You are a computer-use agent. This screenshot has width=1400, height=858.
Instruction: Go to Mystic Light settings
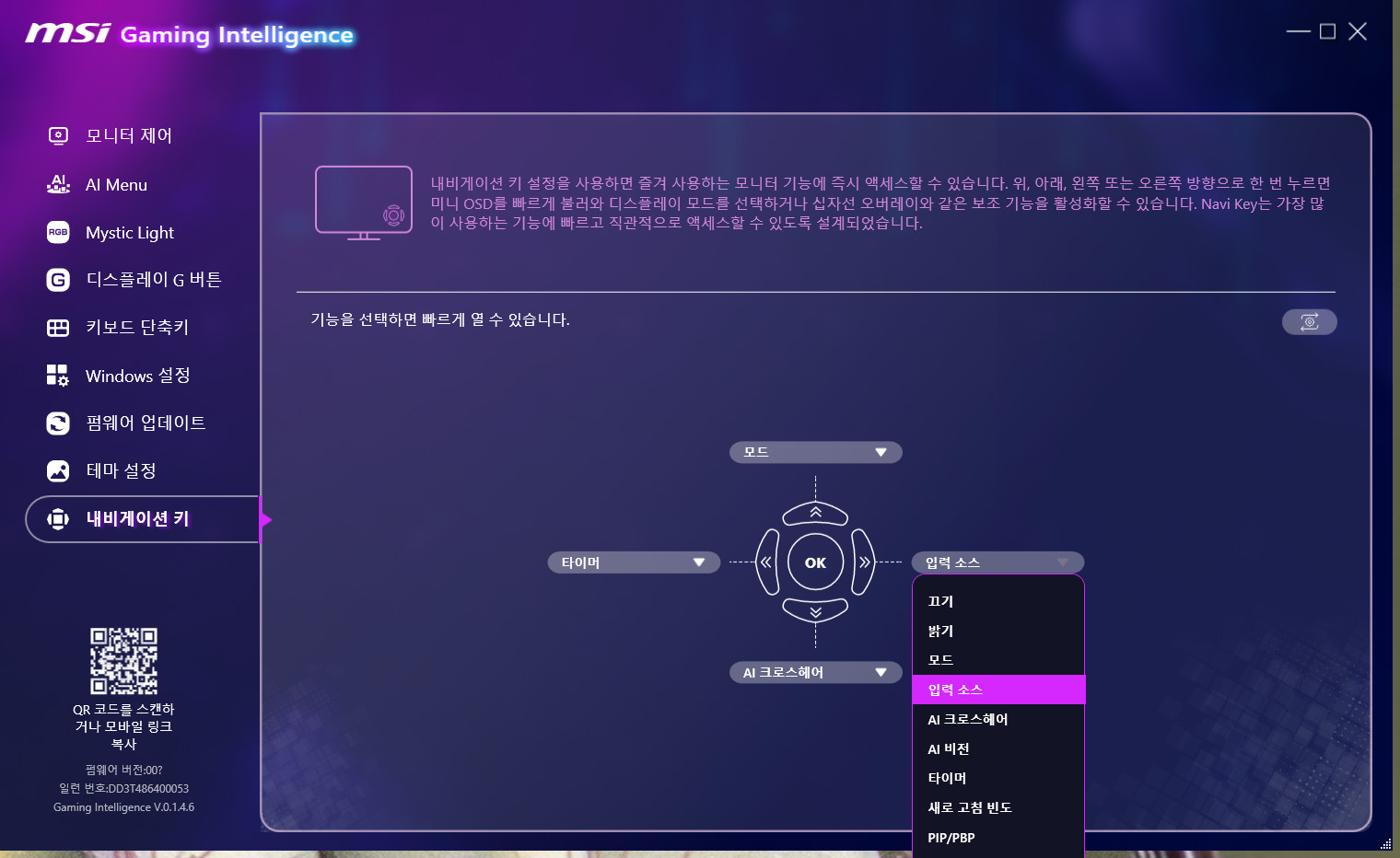[130, 233]
